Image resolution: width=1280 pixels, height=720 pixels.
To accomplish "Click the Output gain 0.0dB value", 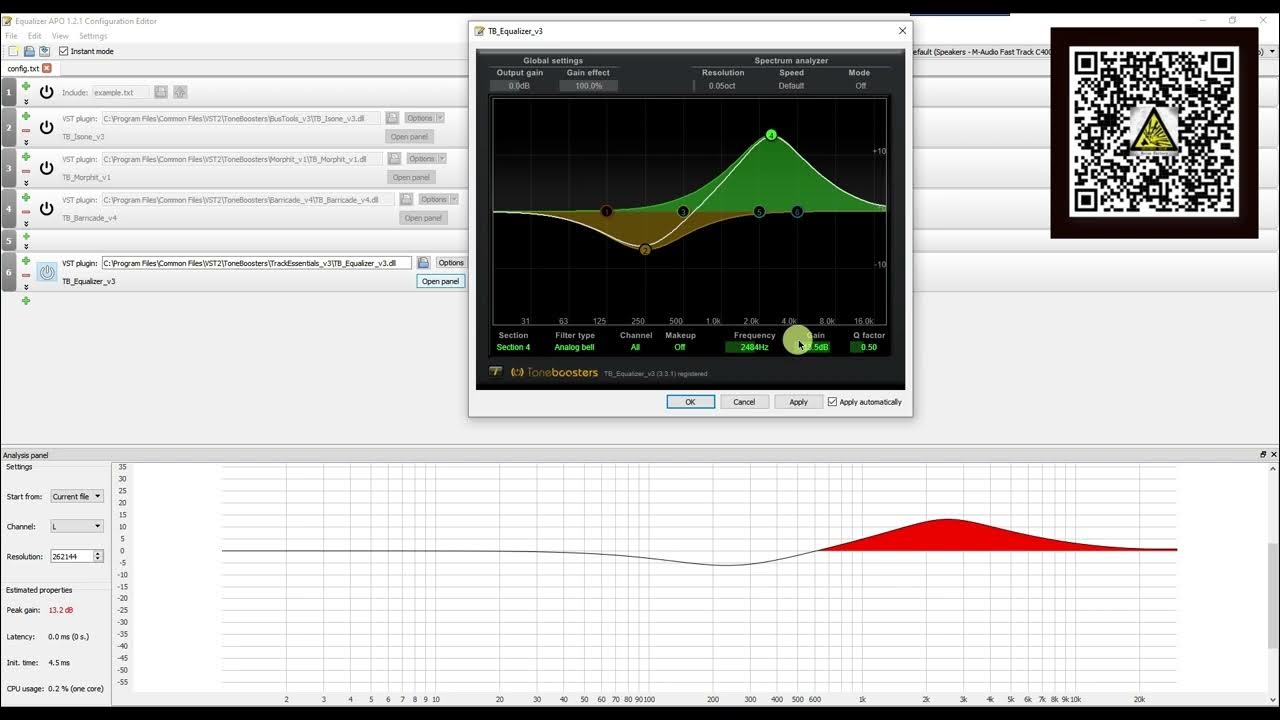I will (x=519, y=86).
